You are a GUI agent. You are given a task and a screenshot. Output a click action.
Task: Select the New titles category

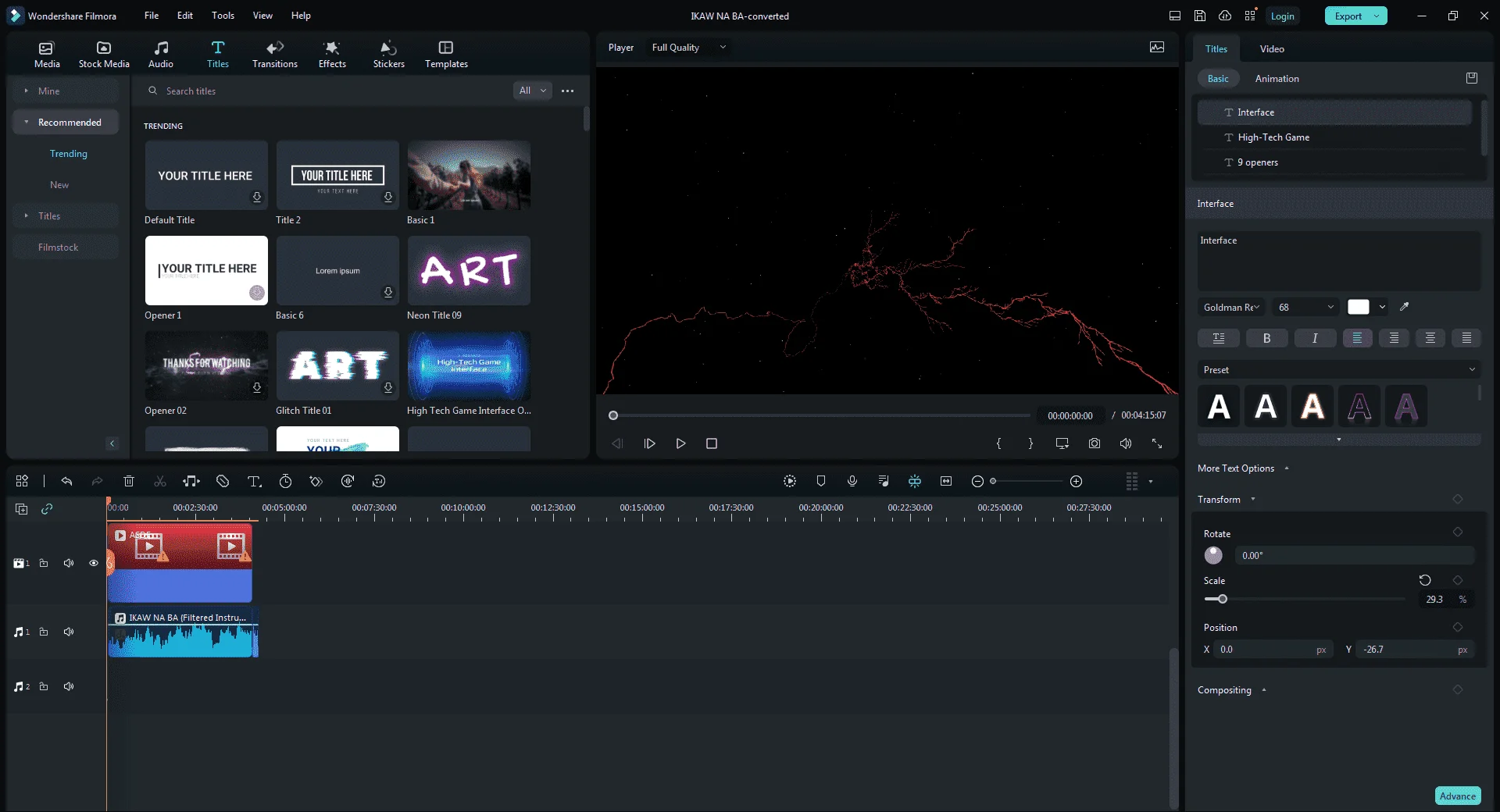59,185
